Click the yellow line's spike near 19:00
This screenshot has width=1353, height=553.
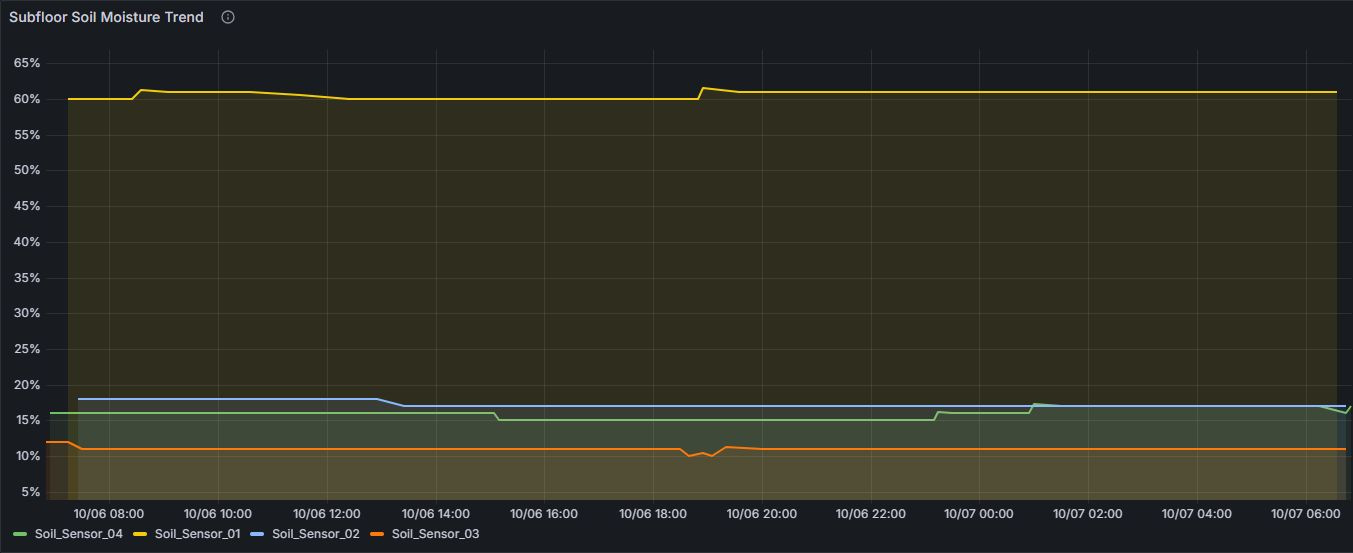click(x=703, y=88)
